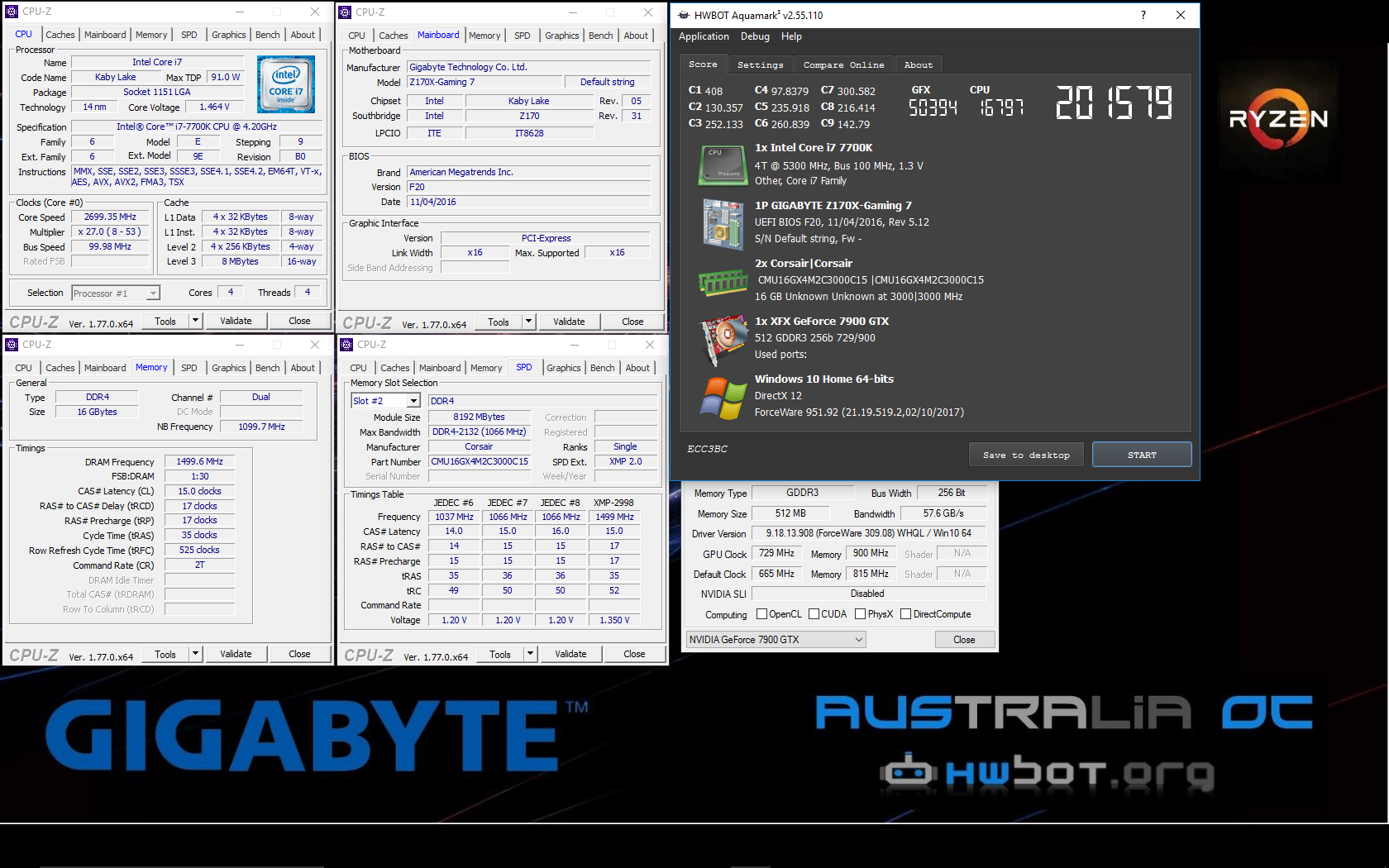This screenshot has width=1389, height=868.
Task: Click the "1x XFX GeForce 7900 GTX" heading
Action: pos(822,322)
